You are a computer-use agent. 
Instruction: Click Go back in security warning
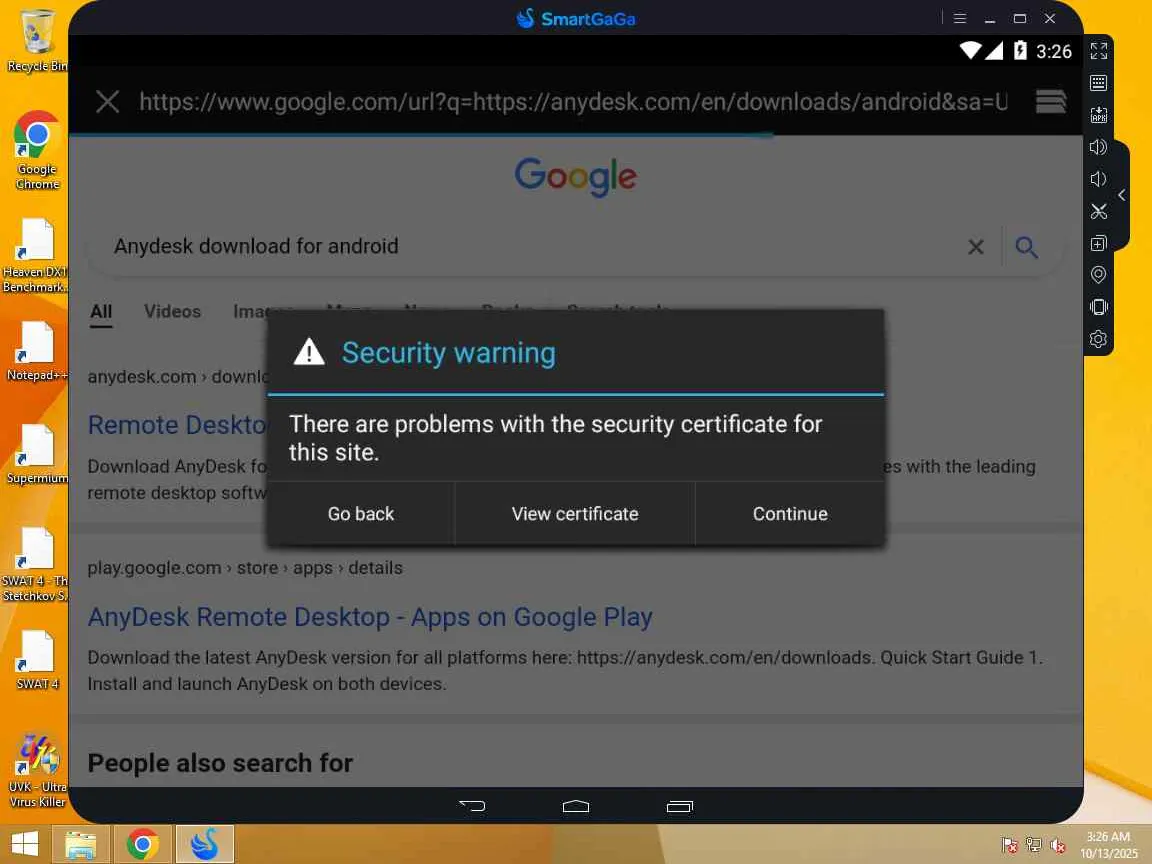click(361, 514)
